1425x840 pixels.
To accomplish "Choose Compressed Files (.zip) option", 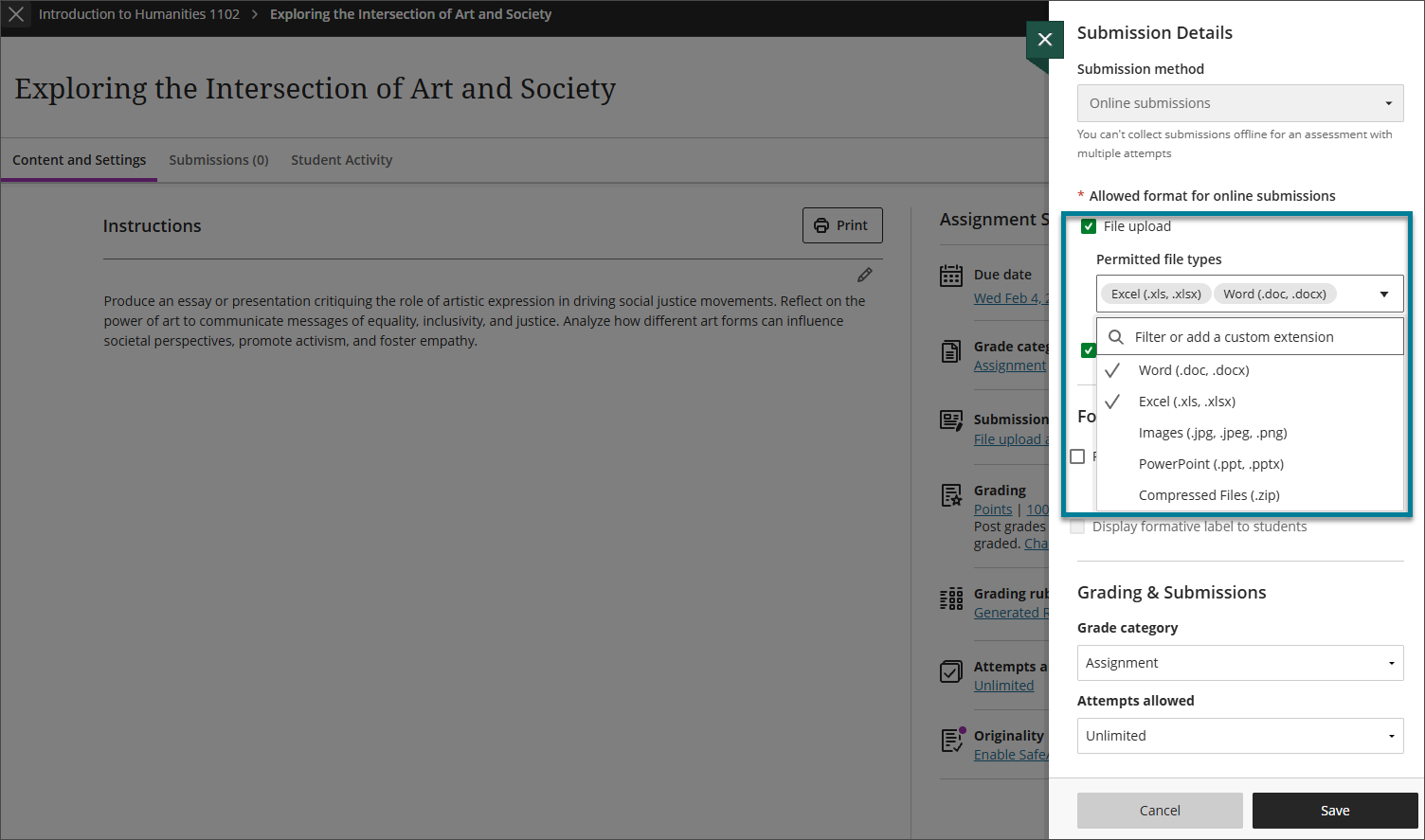I will click(x=1249, y=495).
